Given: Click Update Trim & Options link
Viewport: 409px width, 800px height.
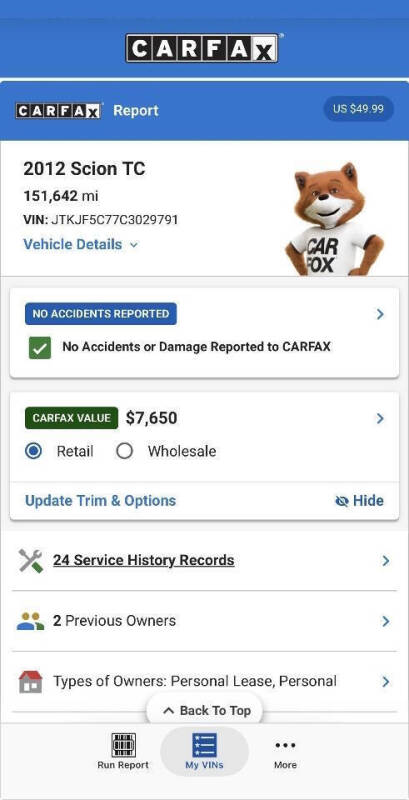Looking at the screenshot, I should (100, 501).
